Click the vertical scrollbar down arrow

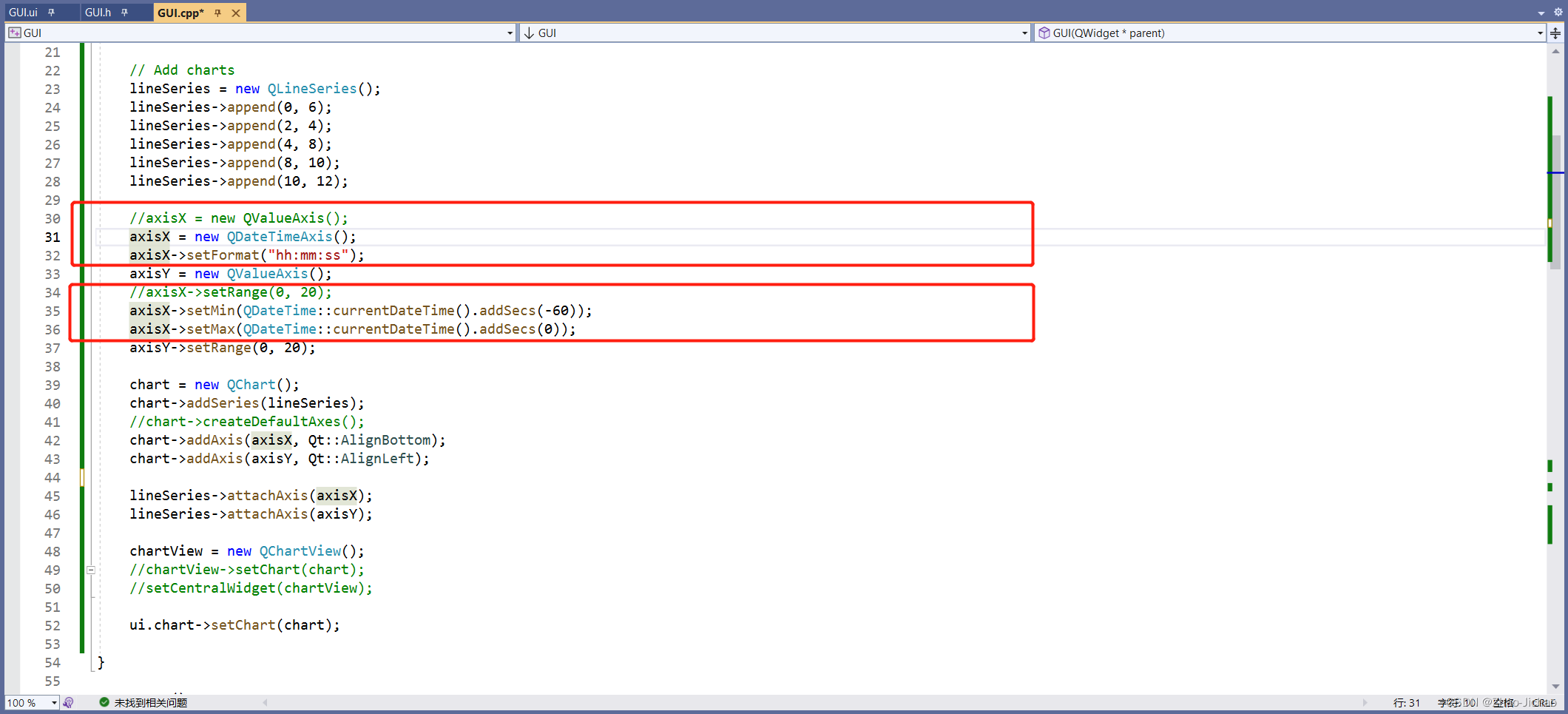click(1556, 686)
